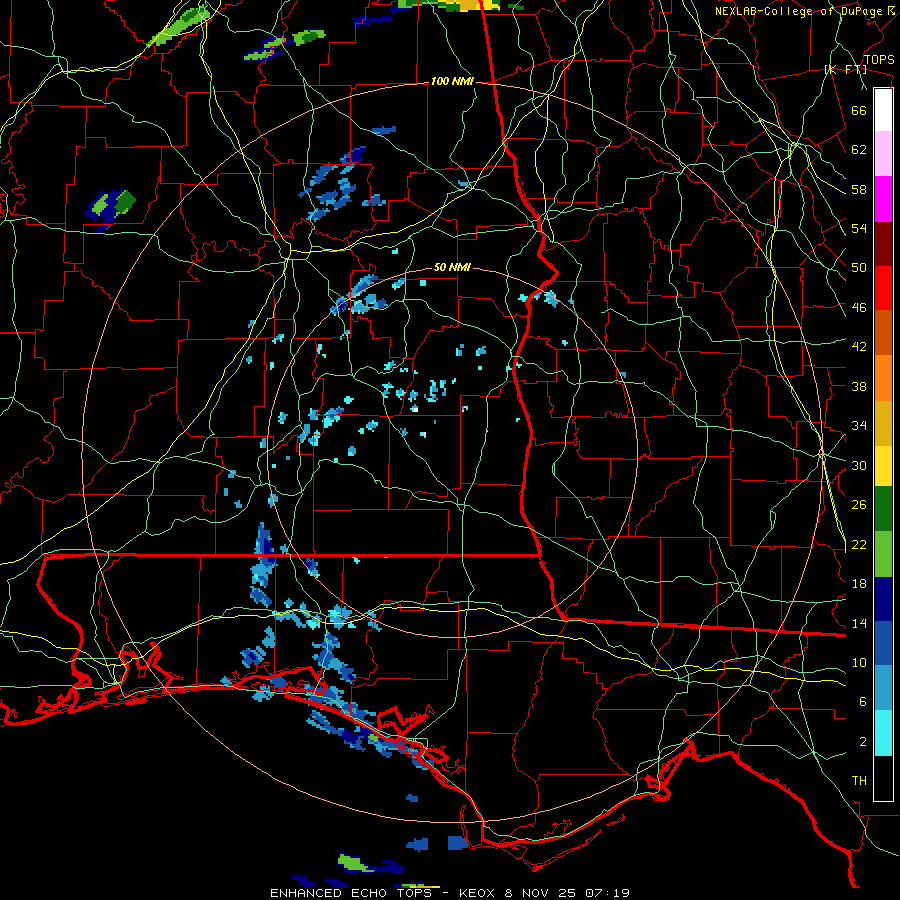Click the "TH" threshold legend label

(x=859, y=781)
